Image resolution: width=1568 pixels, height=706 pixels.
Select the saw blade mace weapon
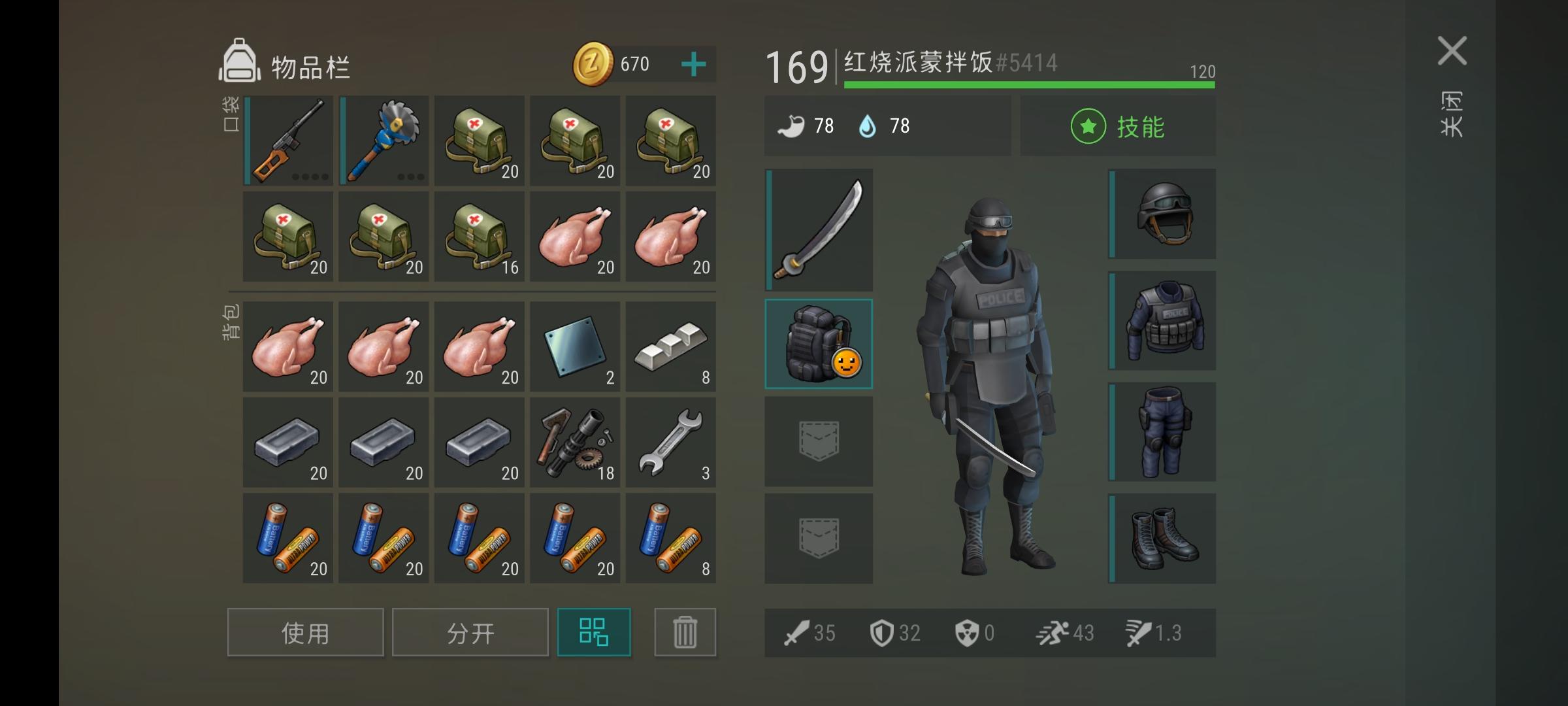(384, 141)
